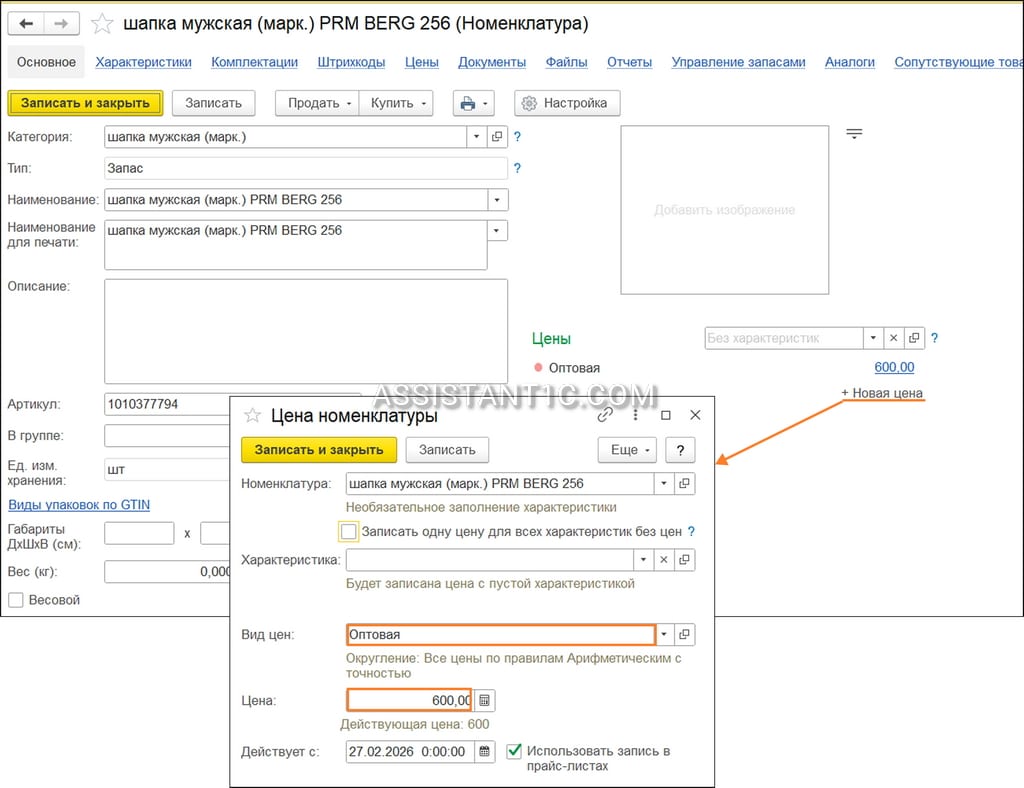The height and width of the screenshot is (788, 1024).
Task: Expand the Вид цен dropdown list
Action: [x=664, y=635]
